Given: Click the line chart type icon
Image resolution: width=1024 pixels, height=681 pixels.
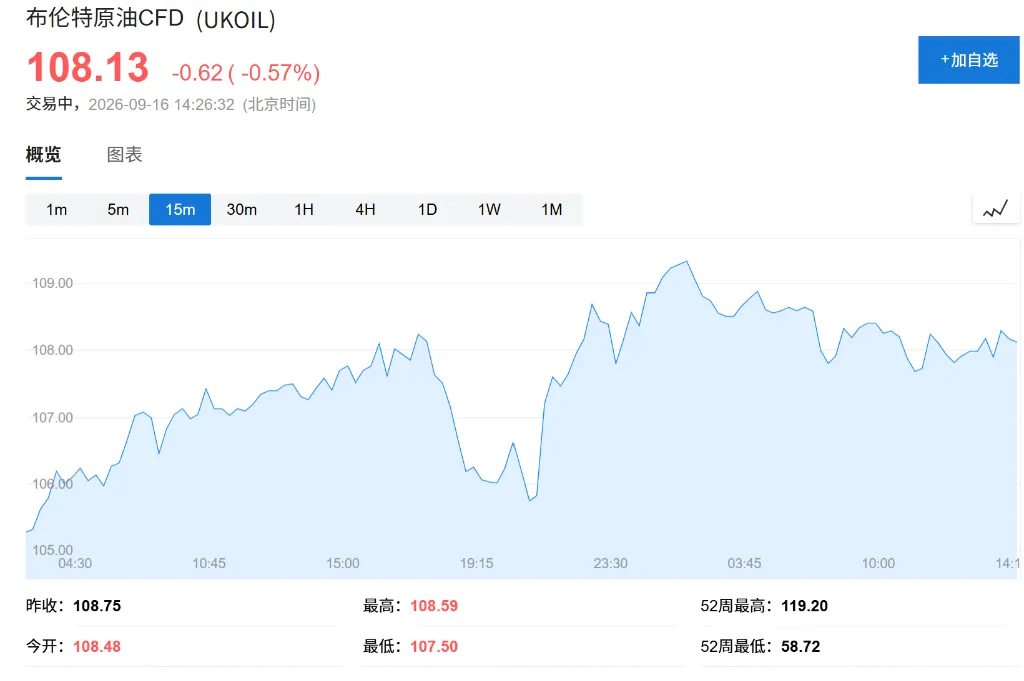Looking at the screenshot, I should 996,210.
